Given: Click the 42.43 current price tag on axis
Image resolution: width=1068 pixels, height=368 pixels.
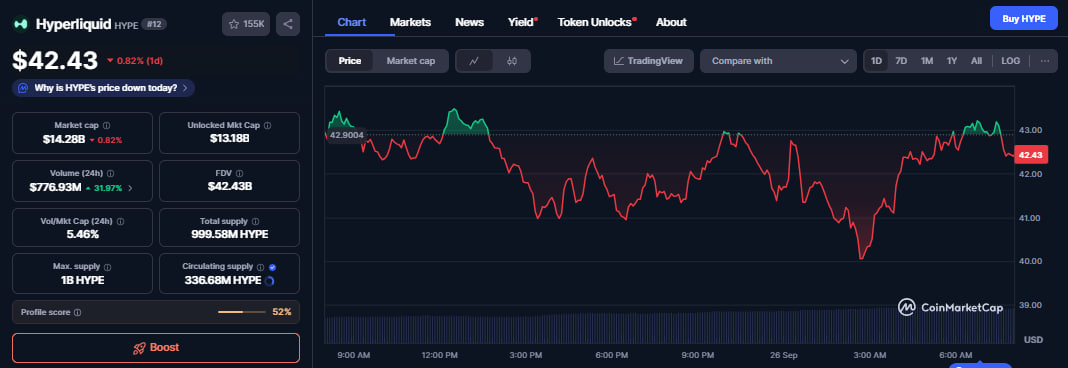Looking at the screenshot, I should (1031, 155).
